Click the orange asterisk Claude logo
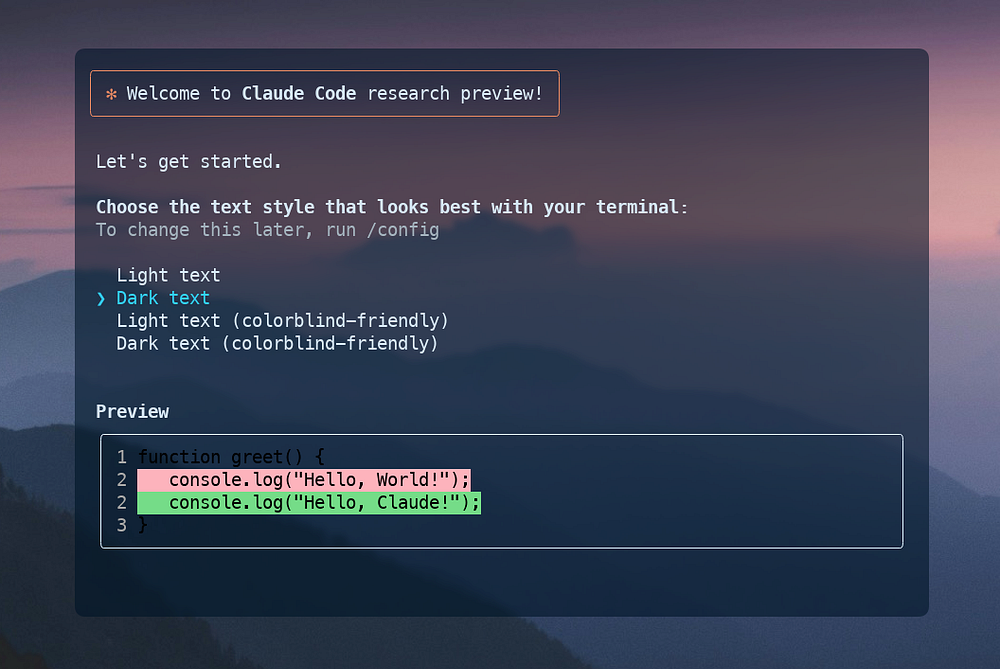The width and height of the screenshot is (1000, 669). [111, 94]
